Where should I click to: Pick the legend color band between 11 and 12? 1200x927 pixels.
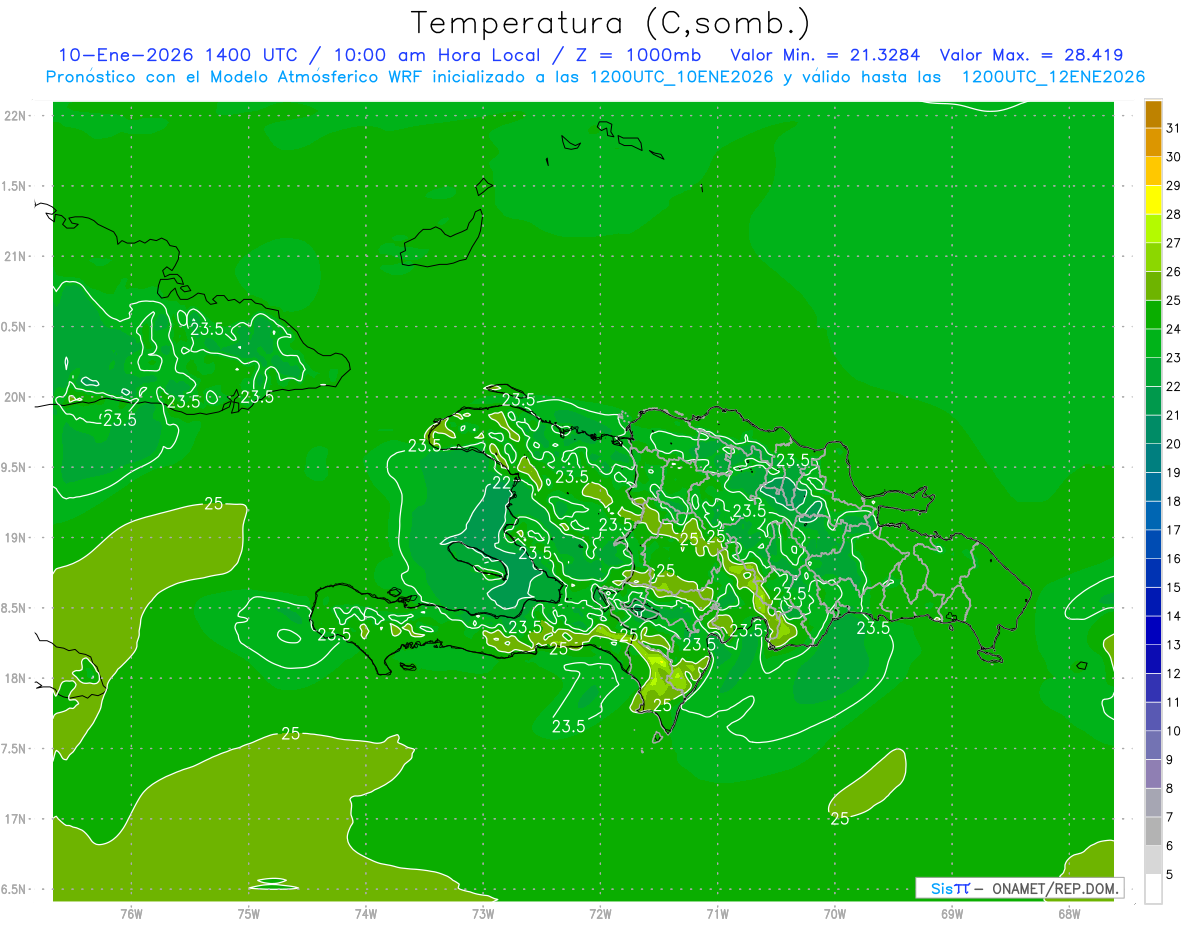pos(1153,688)
